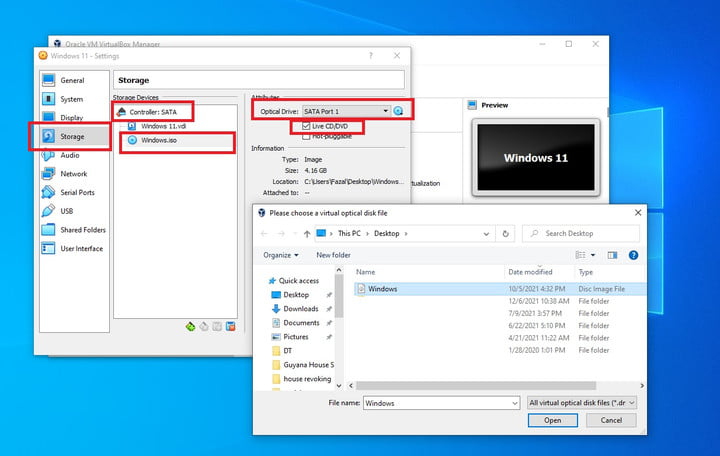Refresh the Desktop folder listing
The image size is (720, 456).
point(506,234)
